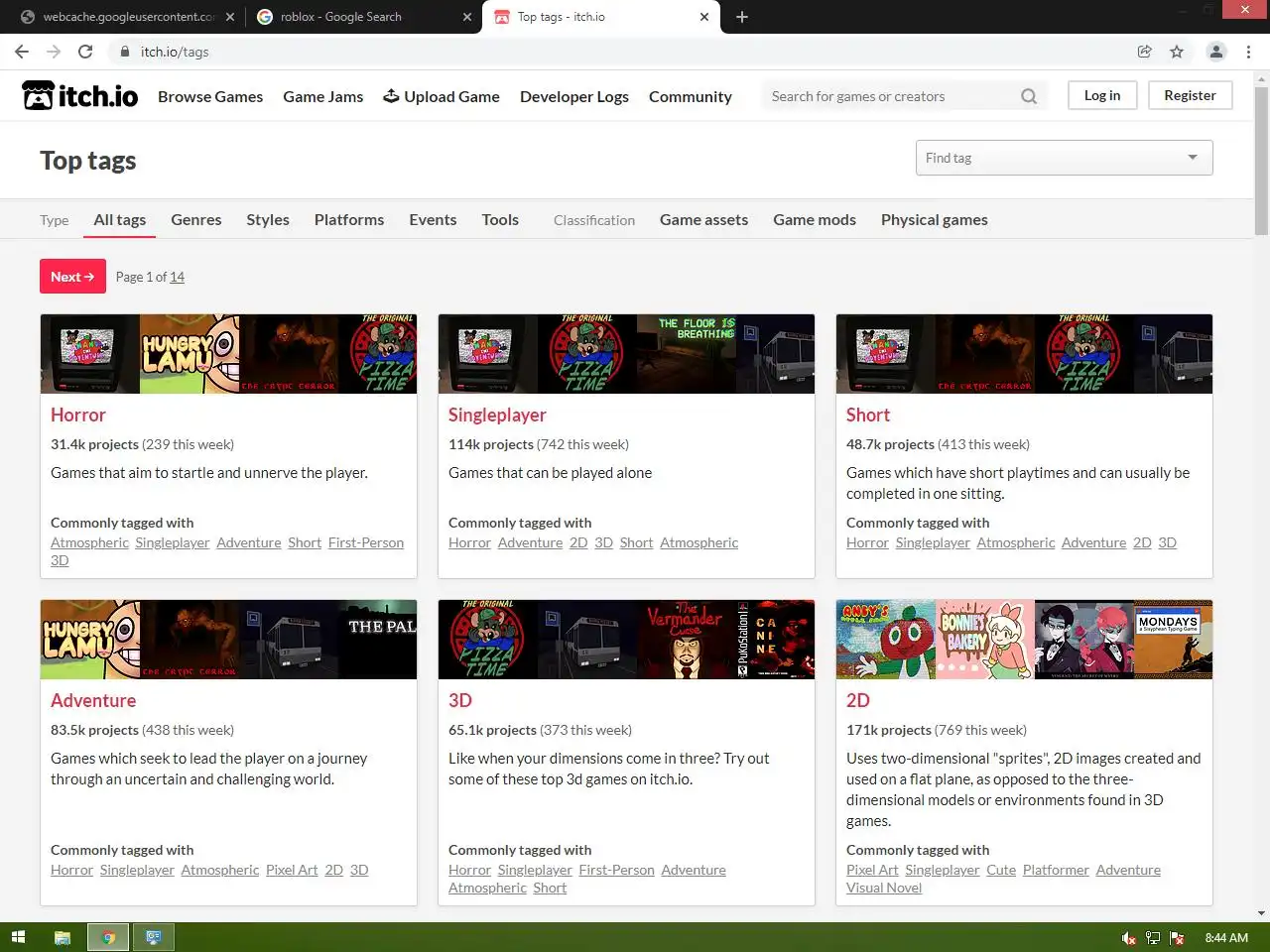This screenshot has height=952, width=1270.
Task: Click the page 14 link
Action: (177, 277)
